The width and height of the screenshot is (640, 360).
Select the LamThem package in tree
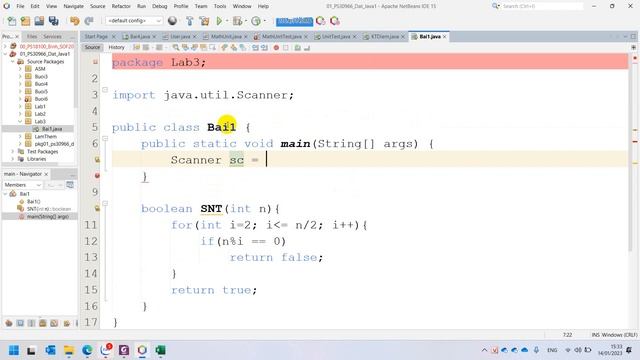(46, 136)
